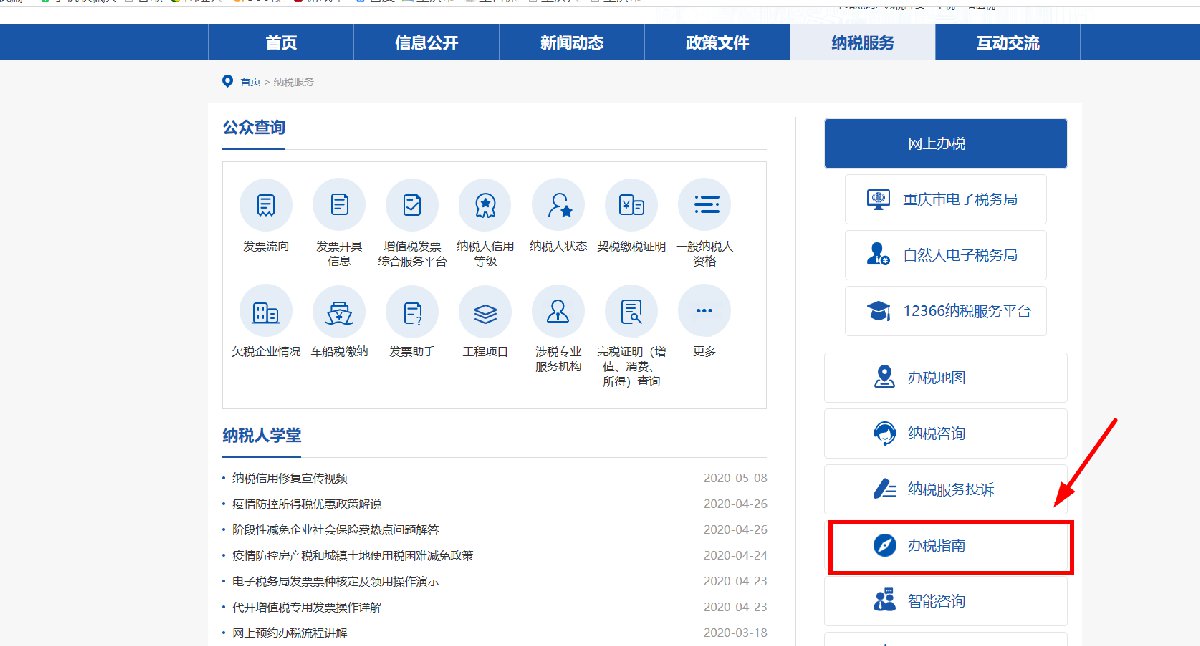Viewport: 1200px width, 646px height.
Task: Expand 更多 to show more queries
Action: click(704, 312)
